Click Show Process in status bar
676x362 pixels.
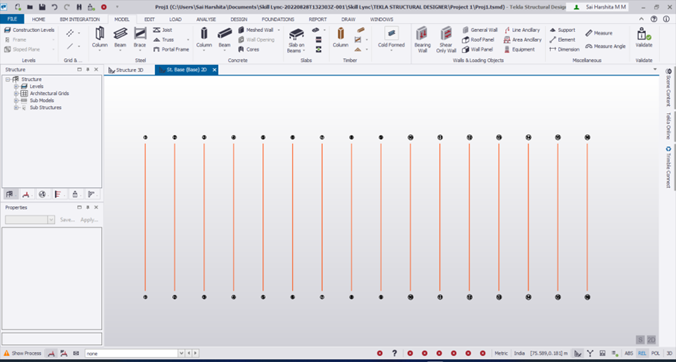point(22,353)
